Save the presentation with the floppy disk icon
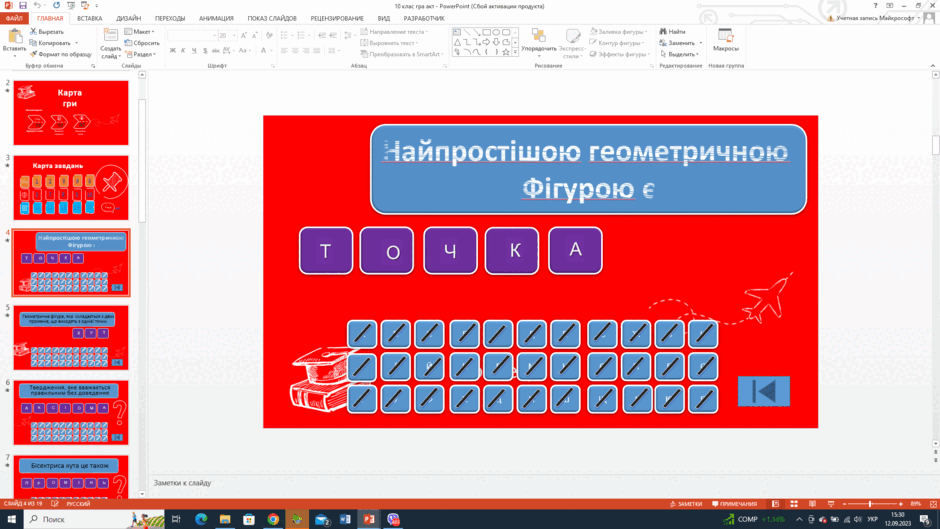This screenshot has height=529, width=940. (23, 5)
